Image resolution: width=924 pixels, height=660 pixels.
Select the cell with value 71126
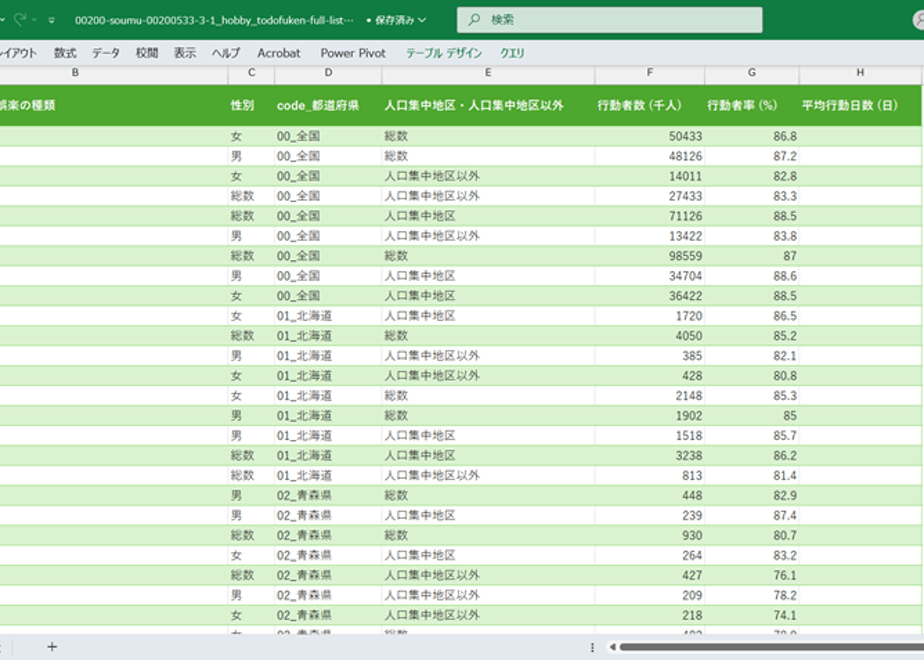click(649, 216)
